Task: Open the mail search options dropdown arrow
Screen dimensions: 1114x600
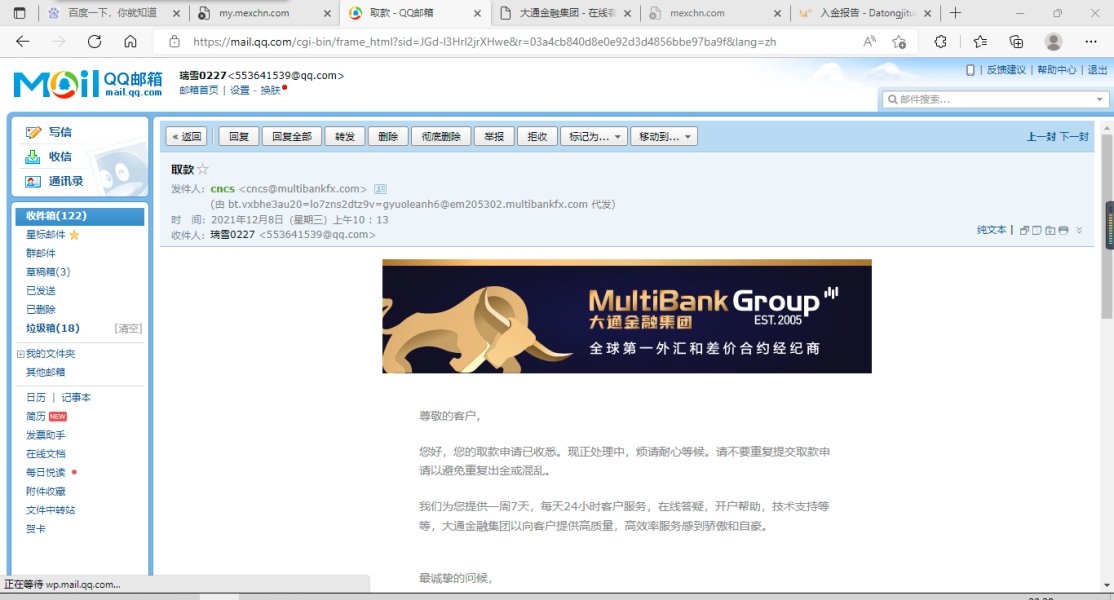Action: pyautogui.click(x=1100, y=99)
